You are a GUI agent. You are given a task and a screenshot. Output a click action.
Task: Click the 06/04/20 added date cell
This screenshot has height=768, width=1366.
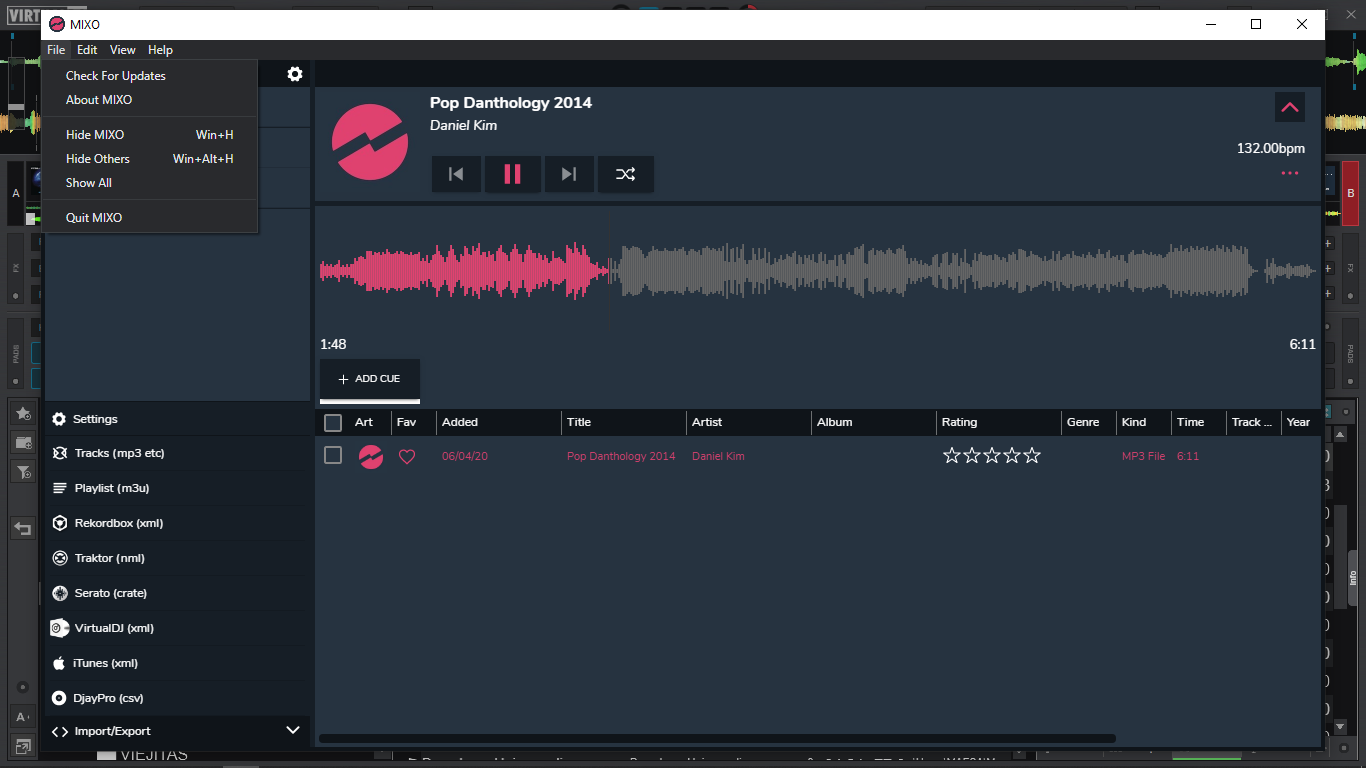click(465, 456)
